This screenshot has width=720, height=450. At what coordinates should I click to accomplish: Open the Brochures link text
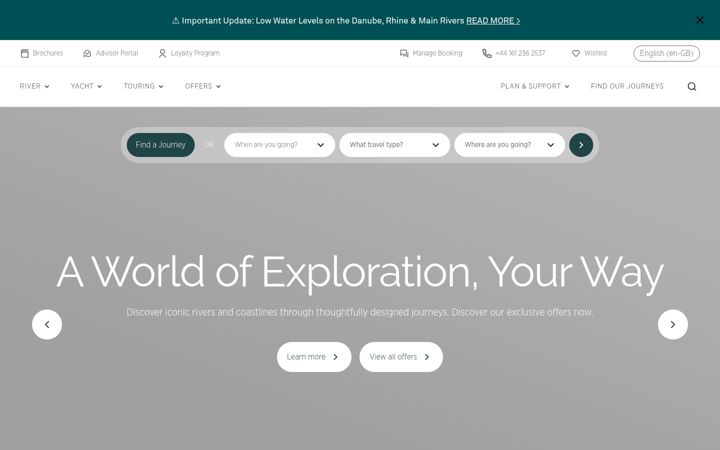tap(48, 53)
